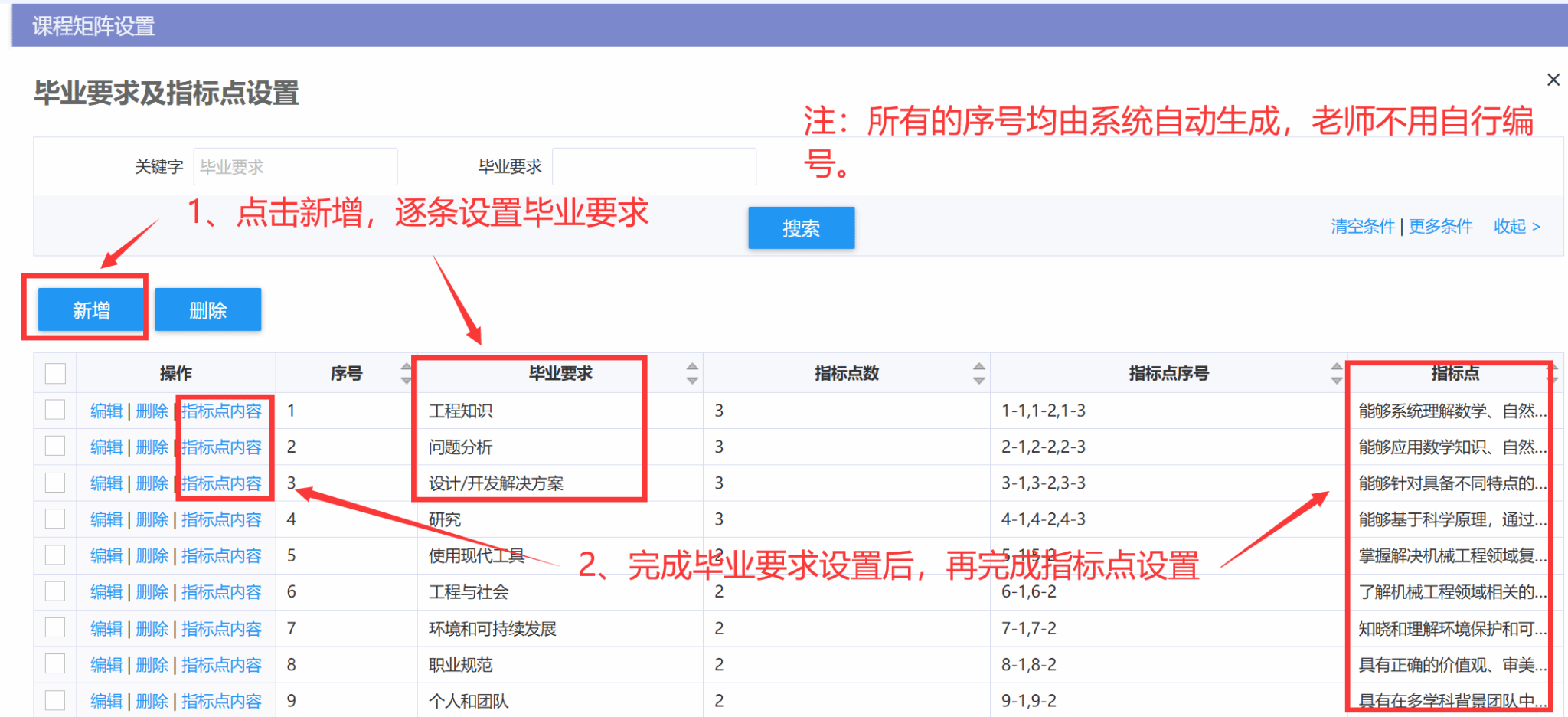The width and height of the screenshot is (1568, 717).
Task: Click sort arrows on 毕业要求 column
Action: coord(692,373)
